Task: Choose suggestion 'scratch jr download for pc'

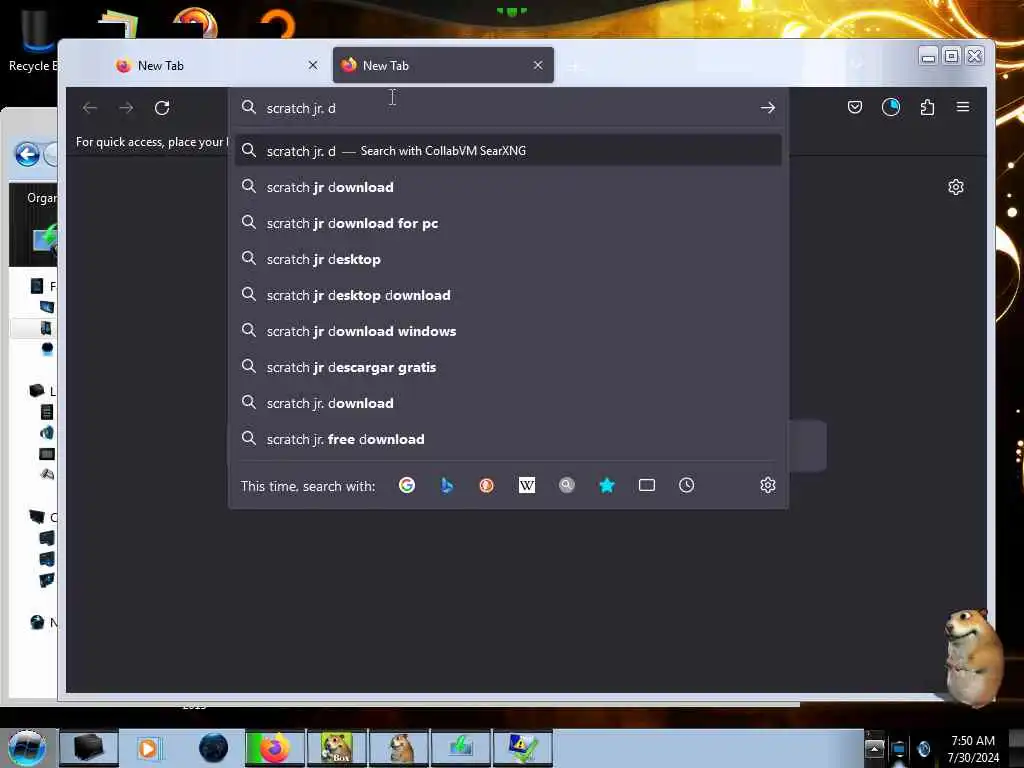Action: pyautogui.click(x=508, y=223)
